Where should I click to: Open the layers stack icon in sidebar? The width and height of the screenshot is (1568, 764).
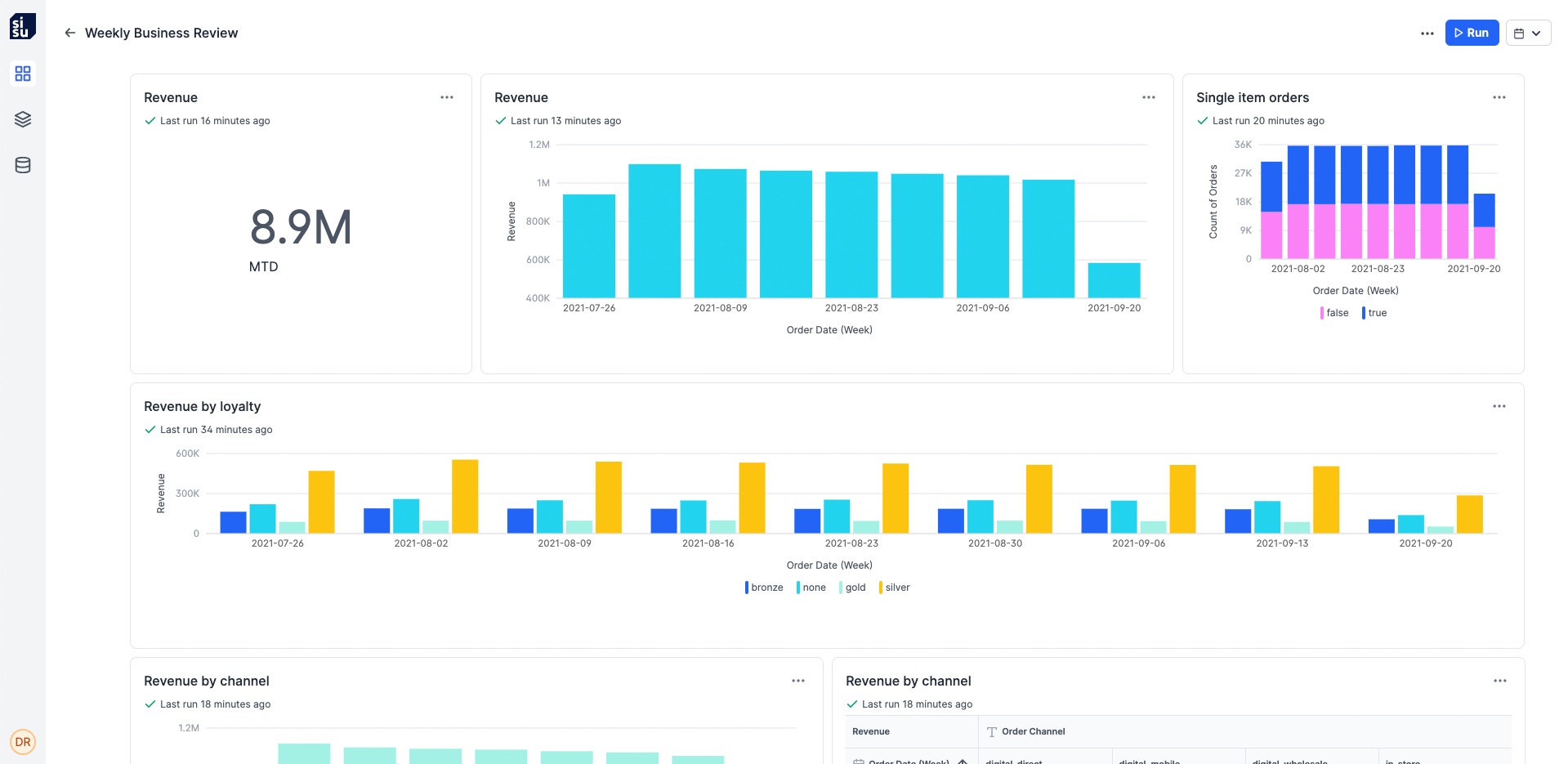click(x=23, y=119)
